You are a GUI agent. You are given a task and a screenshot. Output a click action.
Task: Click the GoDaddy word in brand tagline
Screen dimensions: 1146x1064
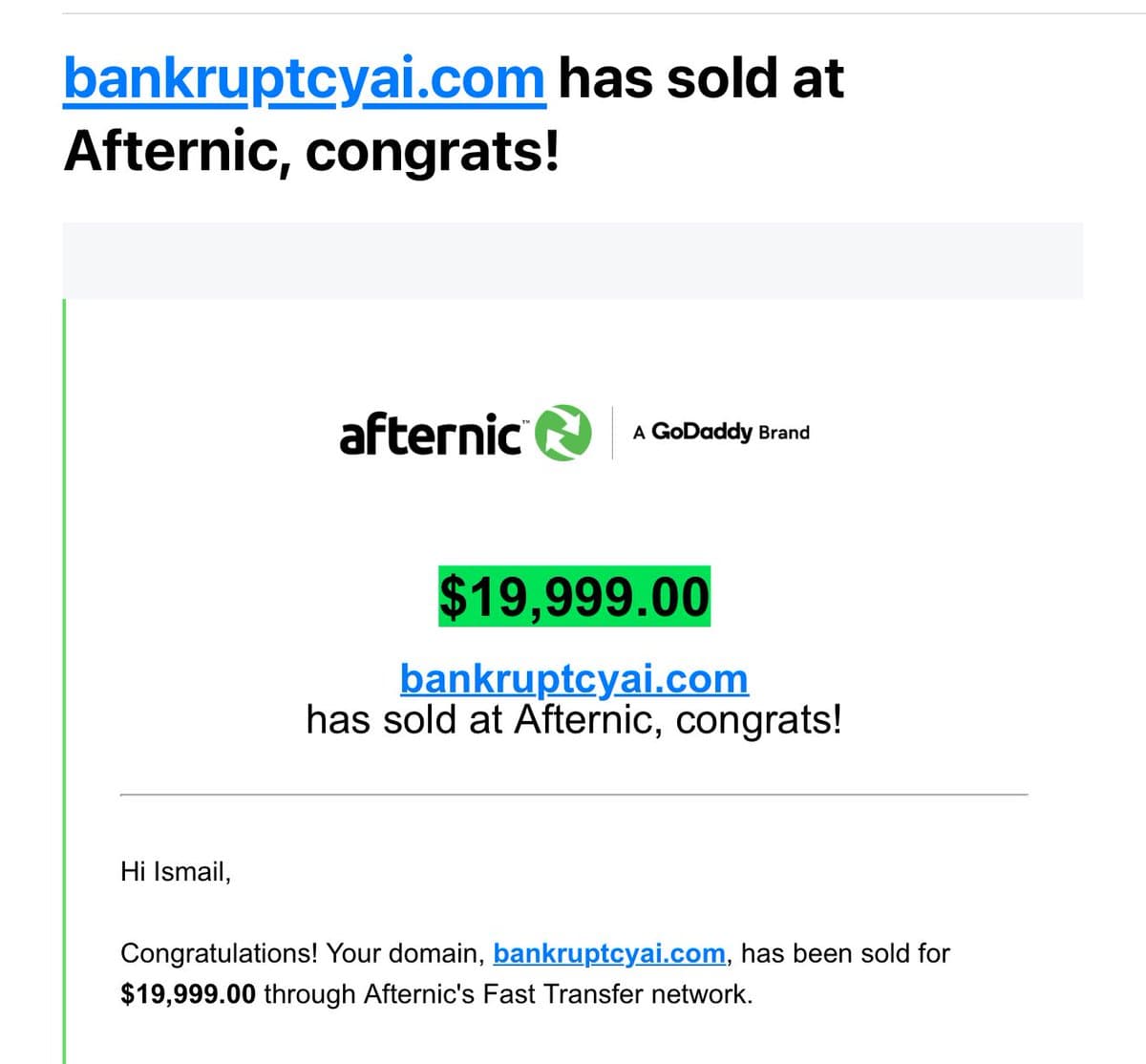tap(702, 432)
